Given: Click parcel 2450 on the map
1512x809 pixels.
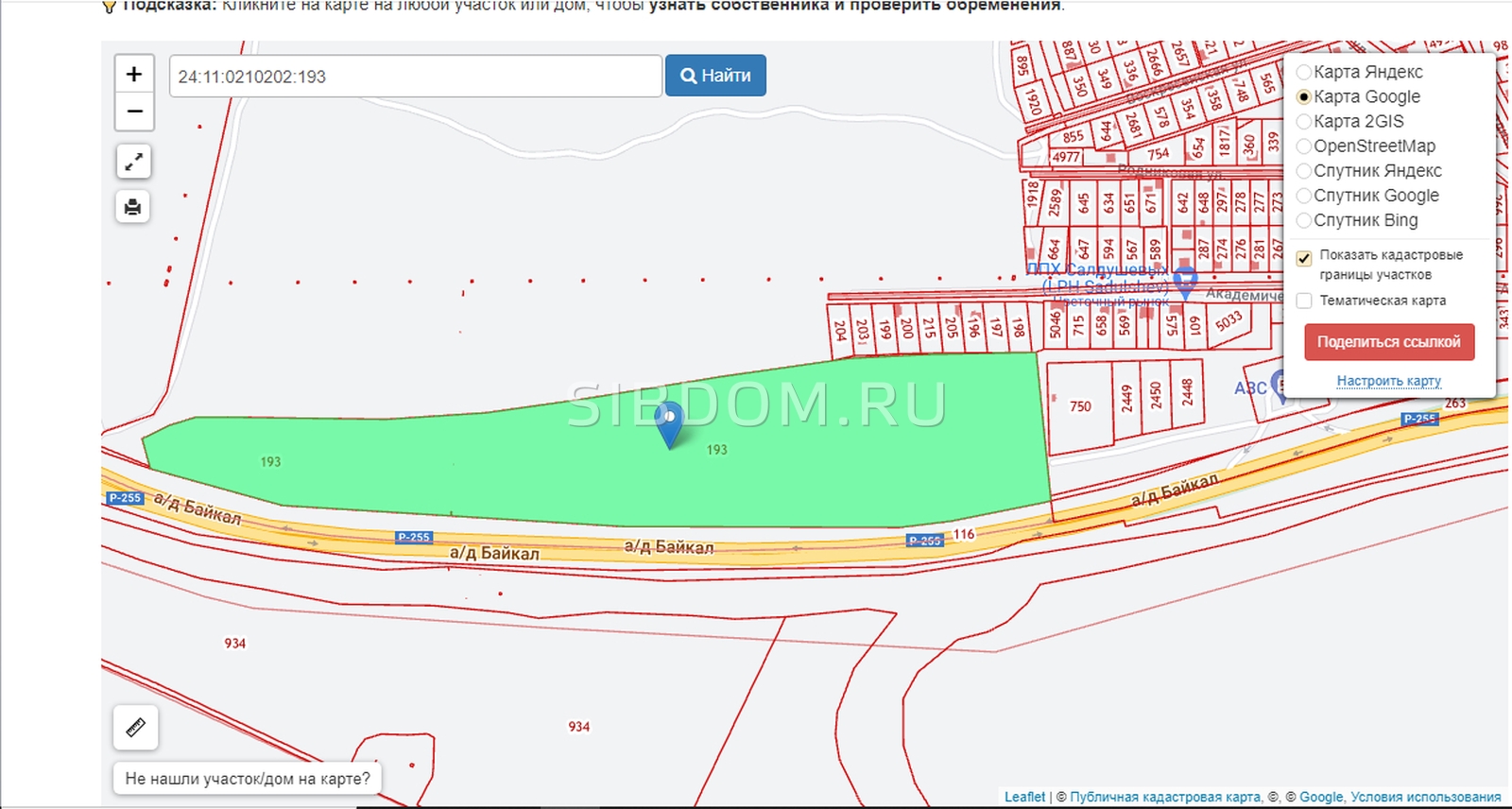Looking at the screenshot, I should 1156,395.
